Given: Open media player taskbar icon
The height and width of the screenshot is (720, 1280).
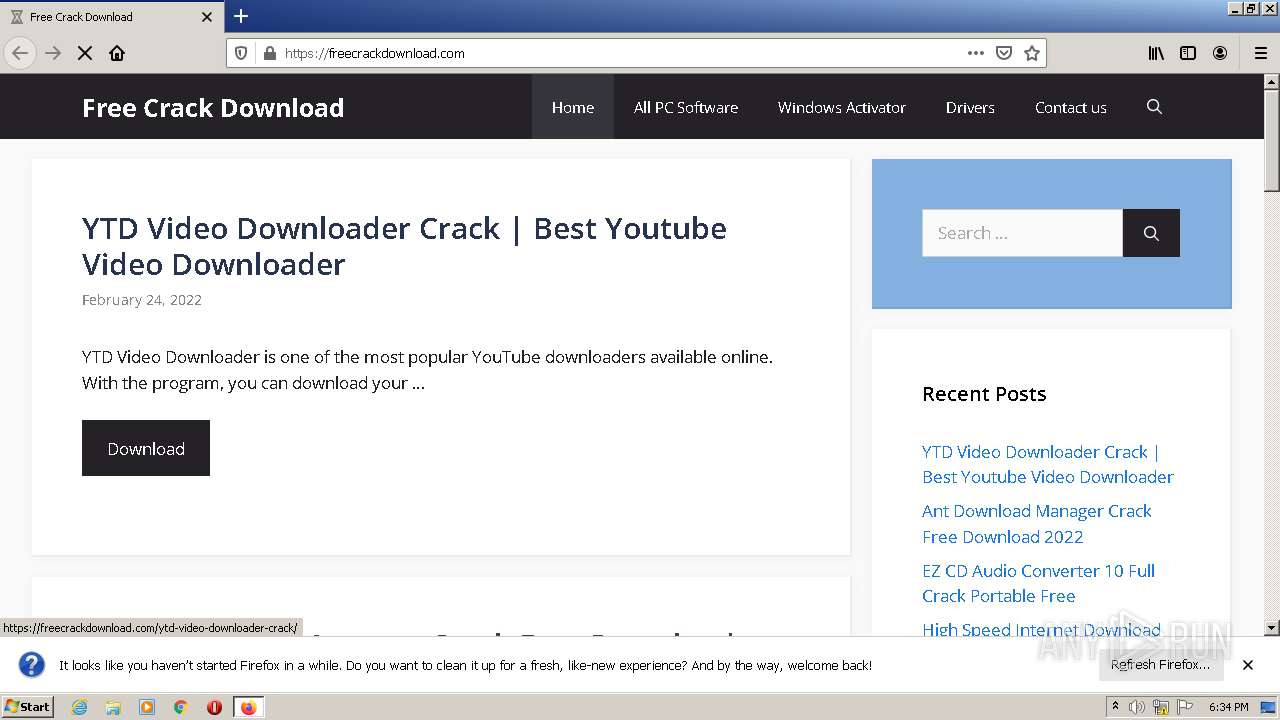Looking at the screenshot, I should [147, 707].
